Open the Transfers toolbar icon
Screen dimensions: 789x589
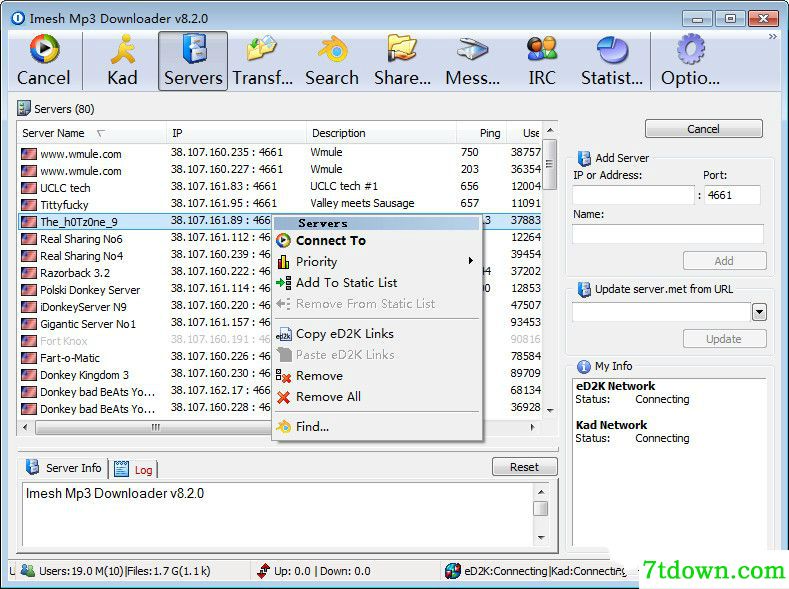click(x=262, y=48)
